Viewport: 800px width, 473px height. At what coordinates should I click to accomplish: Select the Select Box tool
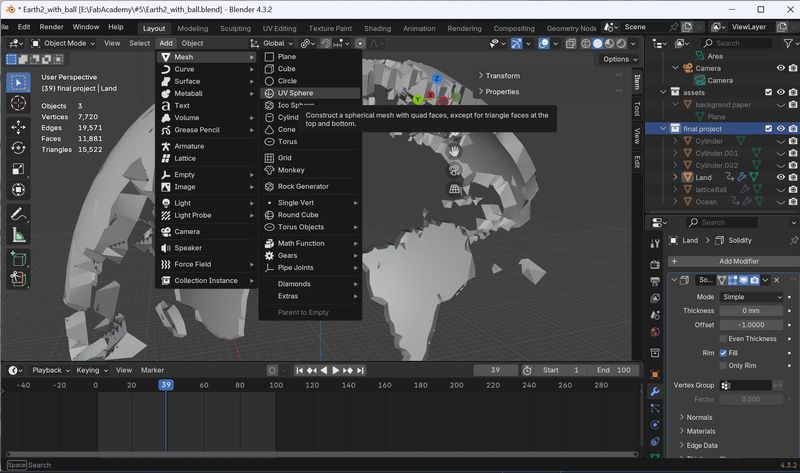(18, 83)
